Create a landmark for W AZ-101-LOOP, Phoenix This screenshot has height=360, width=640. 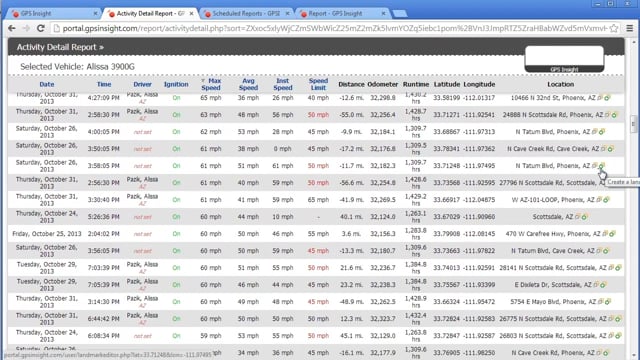pos(607,200)
